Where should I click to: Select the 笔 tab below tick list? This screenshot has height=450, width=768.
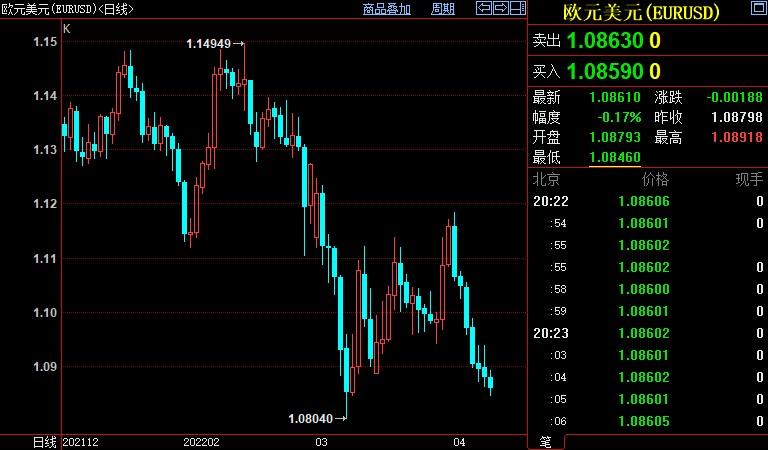[545, 441]
